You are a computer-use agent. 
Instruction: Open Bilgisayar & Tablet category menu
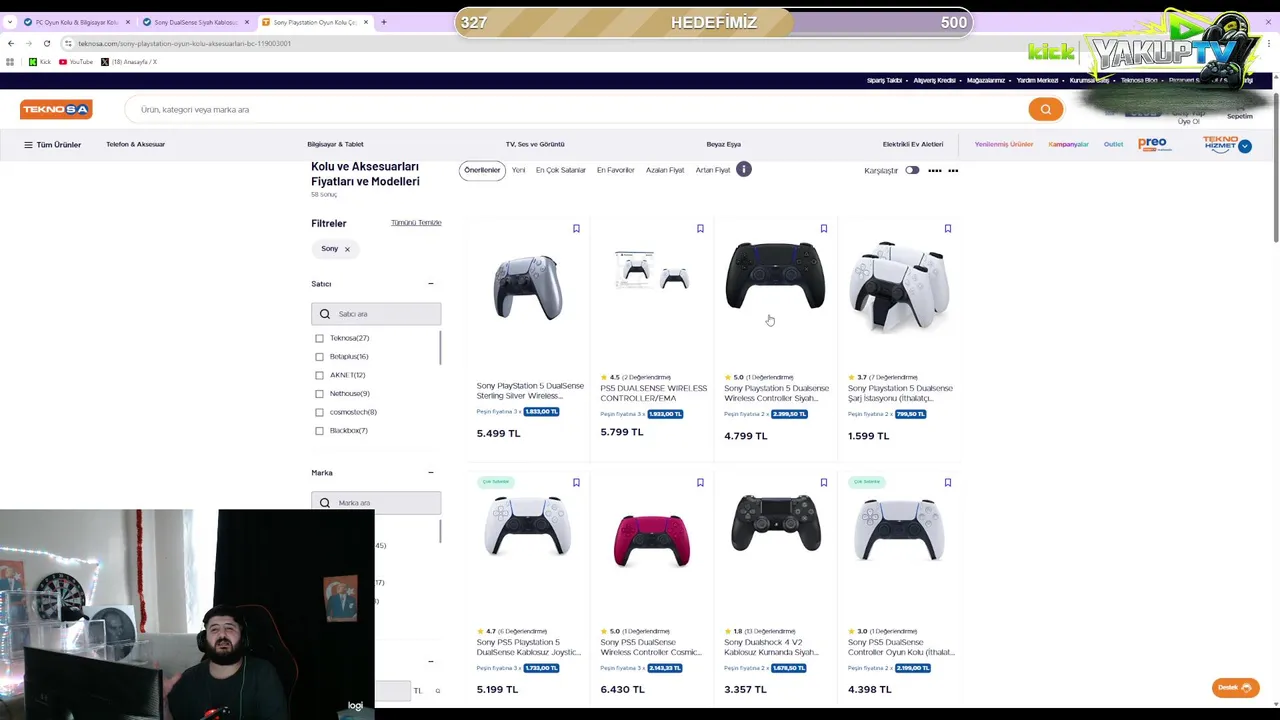[335, 145]
